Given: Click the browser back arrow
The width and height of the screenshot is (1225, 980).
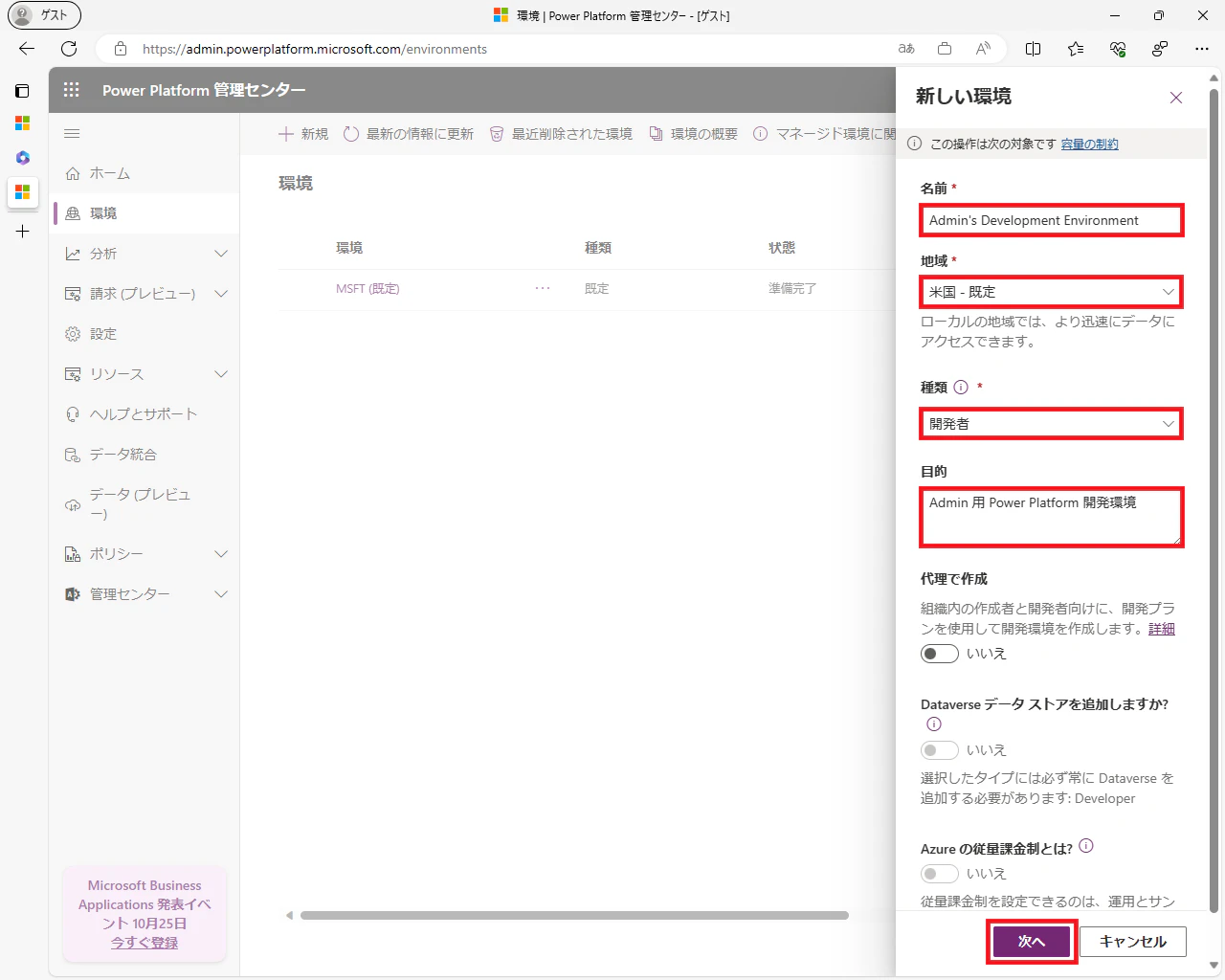Looking at the screenshot, I should pos(27,49).
